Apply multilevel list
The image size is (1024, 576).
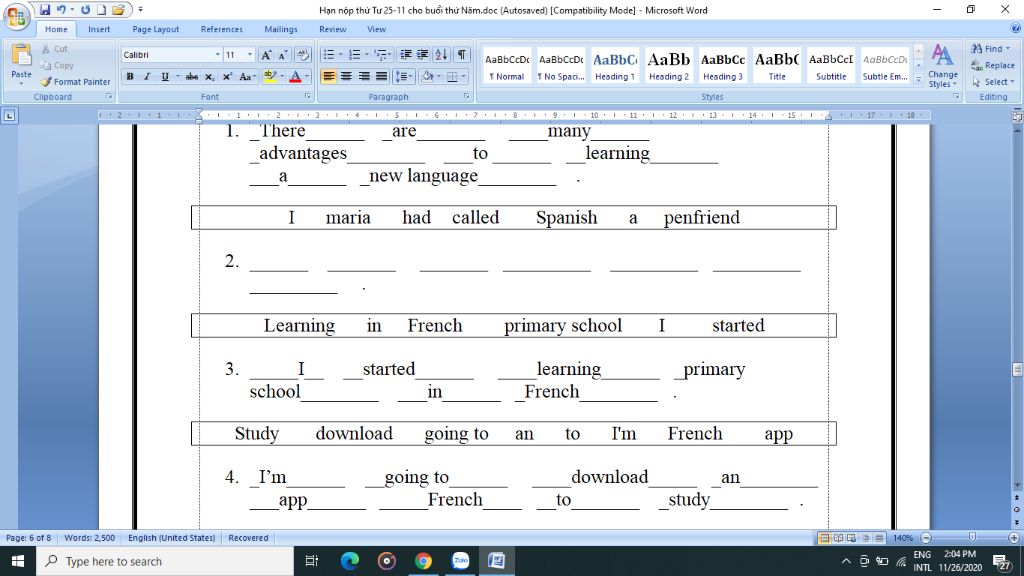380,55
